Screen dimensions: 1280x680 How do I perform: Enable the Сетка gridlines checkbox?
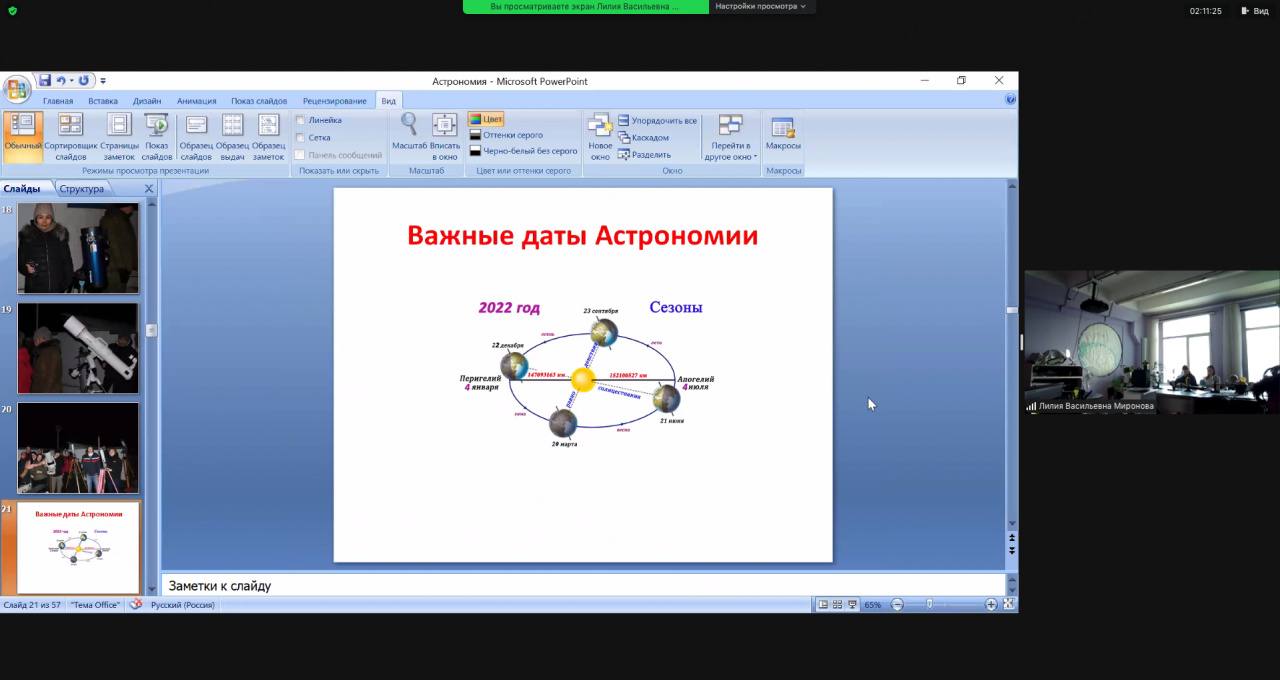click(300, 138)
